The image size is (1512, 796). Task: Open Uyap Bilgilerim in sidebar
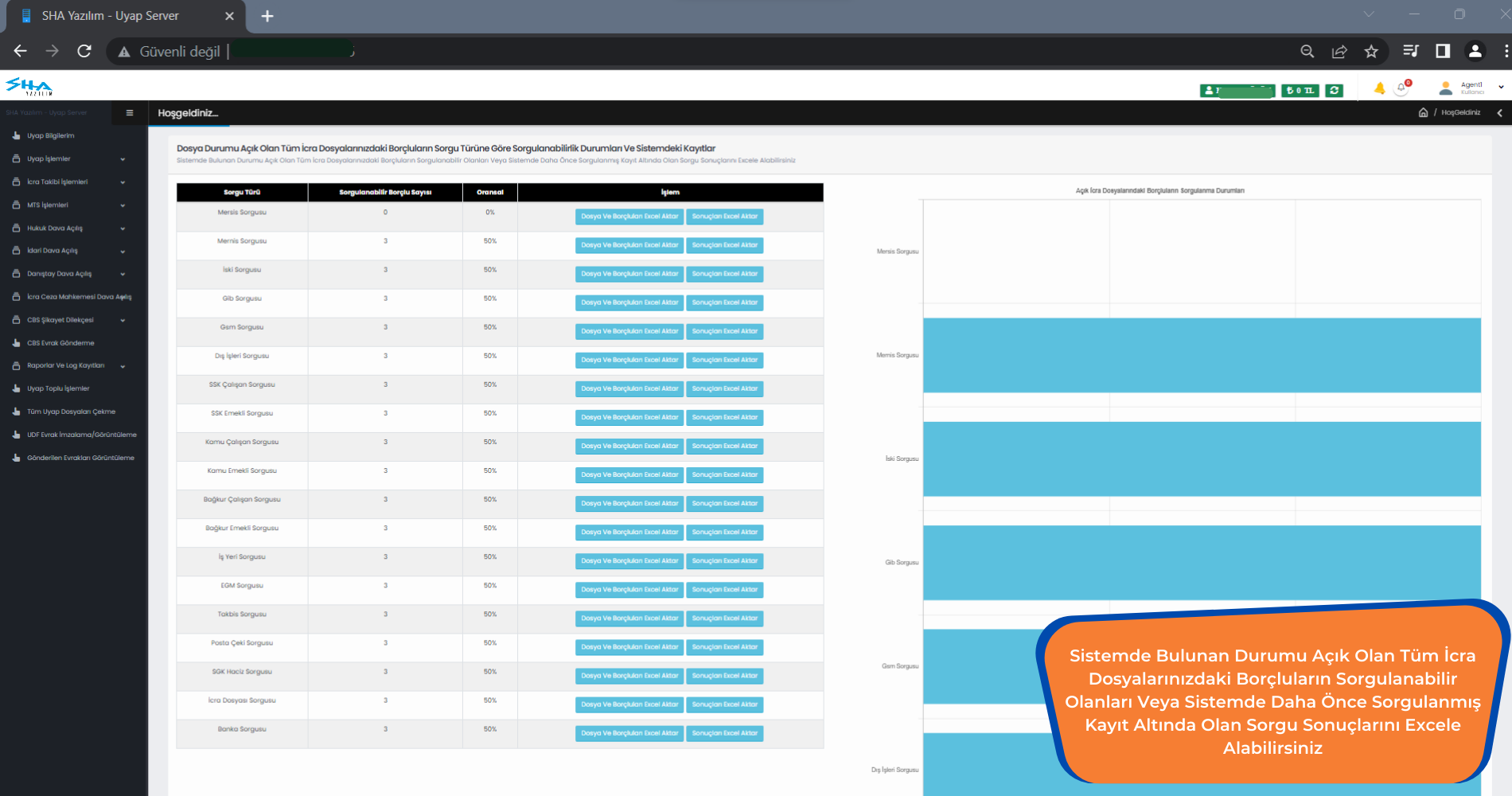click(x=50, y=136)
